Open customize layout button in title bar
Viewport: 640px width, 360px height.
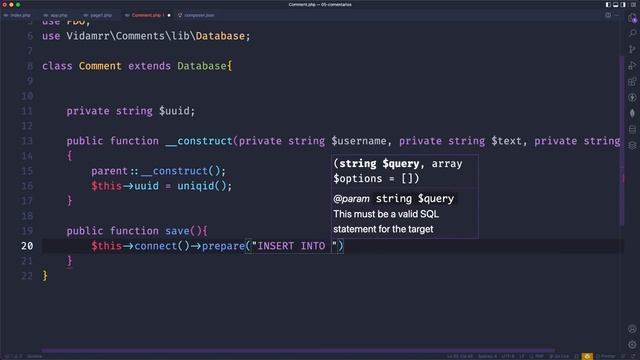[x=633, y=4]
